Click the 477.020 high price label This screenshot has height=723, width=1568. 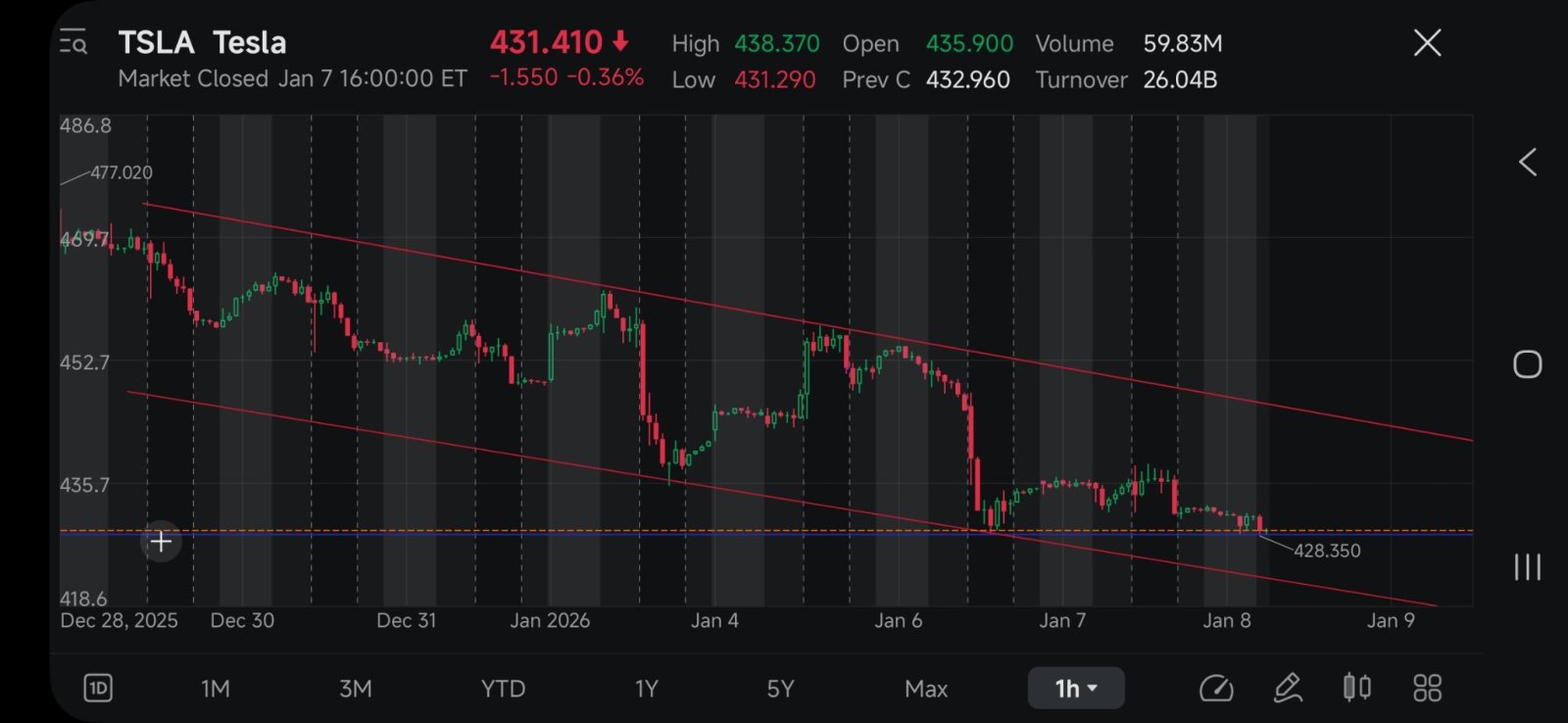pos(122,172)
